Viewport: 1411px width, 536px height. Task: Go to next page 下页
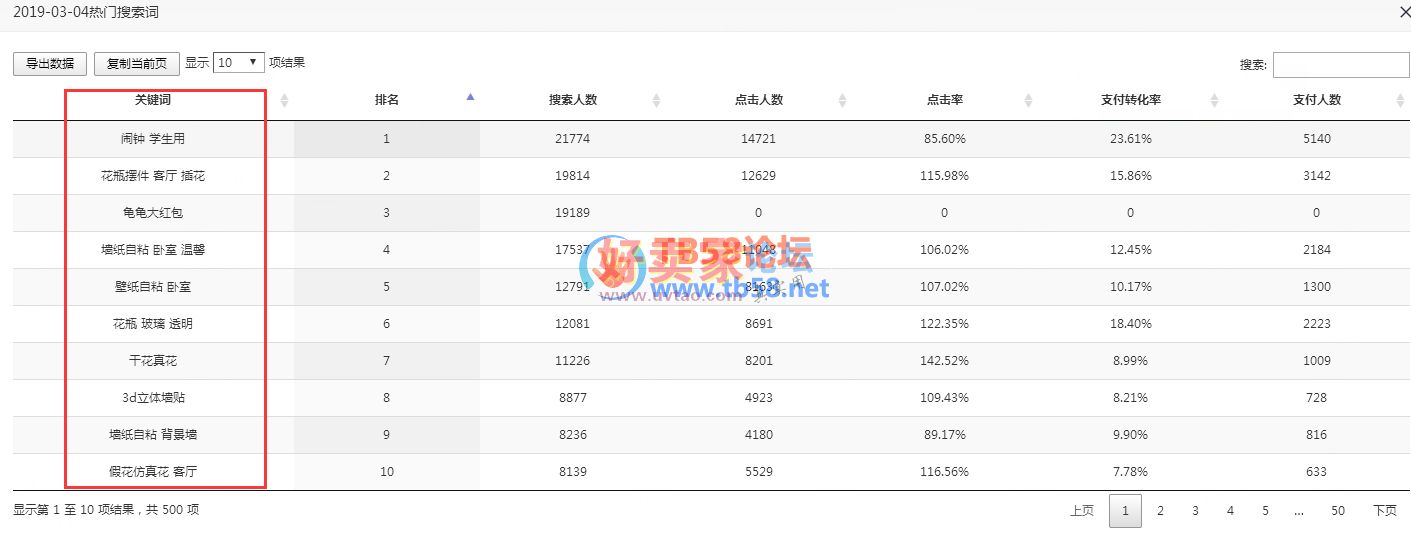tap(1384, 511)
